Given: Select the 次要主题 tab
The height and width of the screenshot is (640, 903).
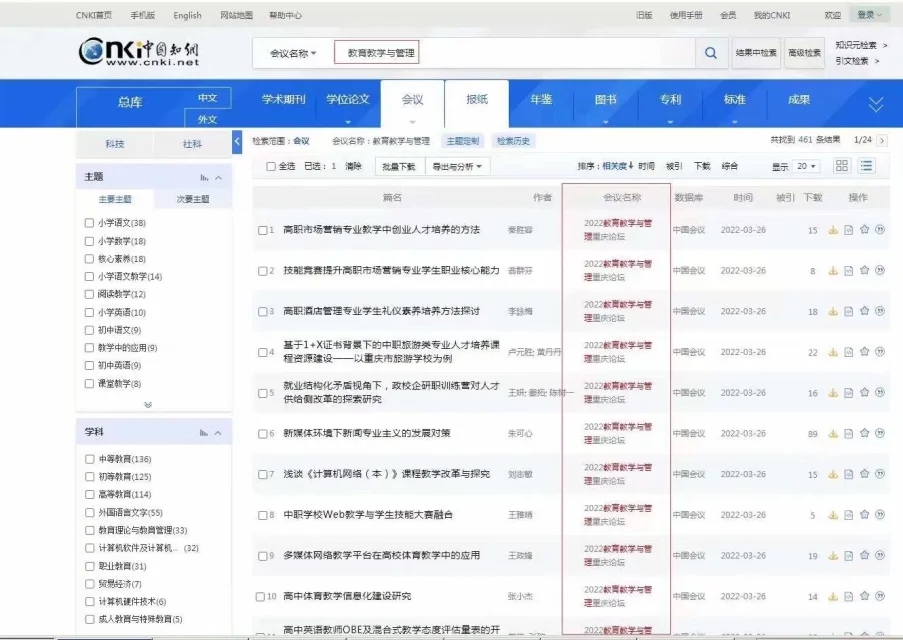Looking at the screenshot, I should pos(193,199).
